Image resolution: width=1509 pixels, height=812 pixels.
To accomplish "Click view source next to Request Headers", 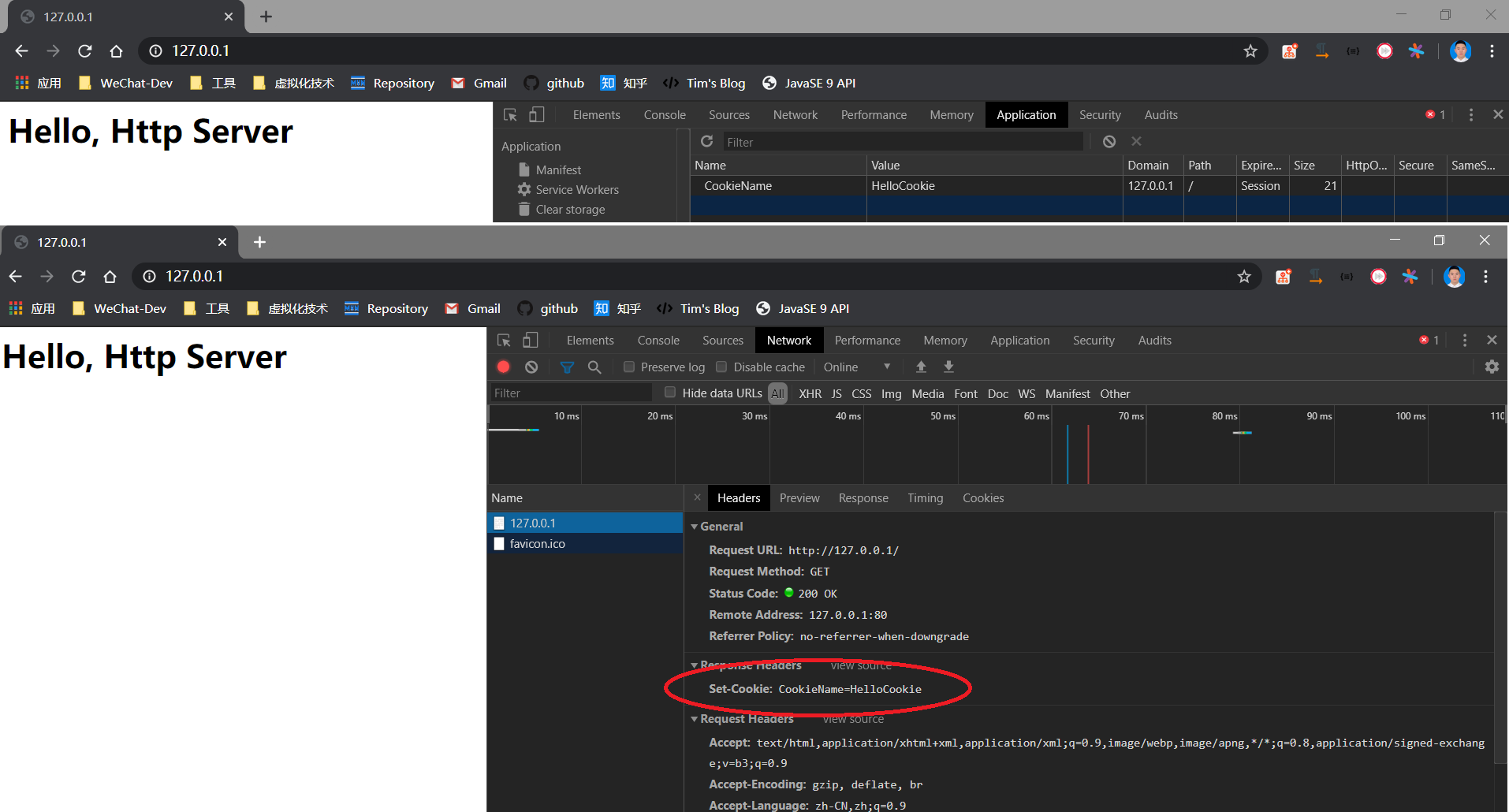I will [x=853, y=719].
